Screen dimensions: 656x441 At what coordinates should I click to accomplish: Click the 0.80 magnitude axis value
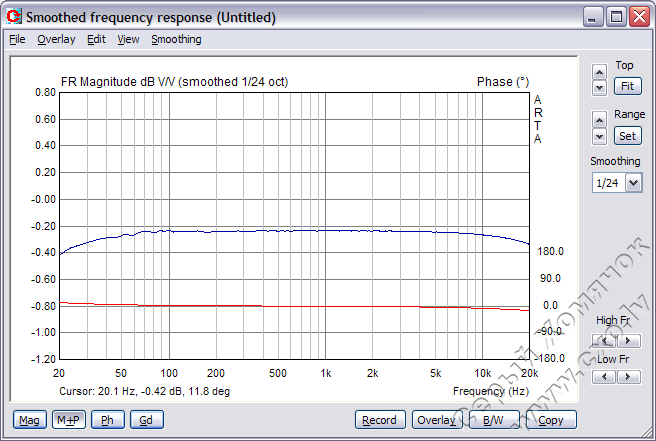45,92
